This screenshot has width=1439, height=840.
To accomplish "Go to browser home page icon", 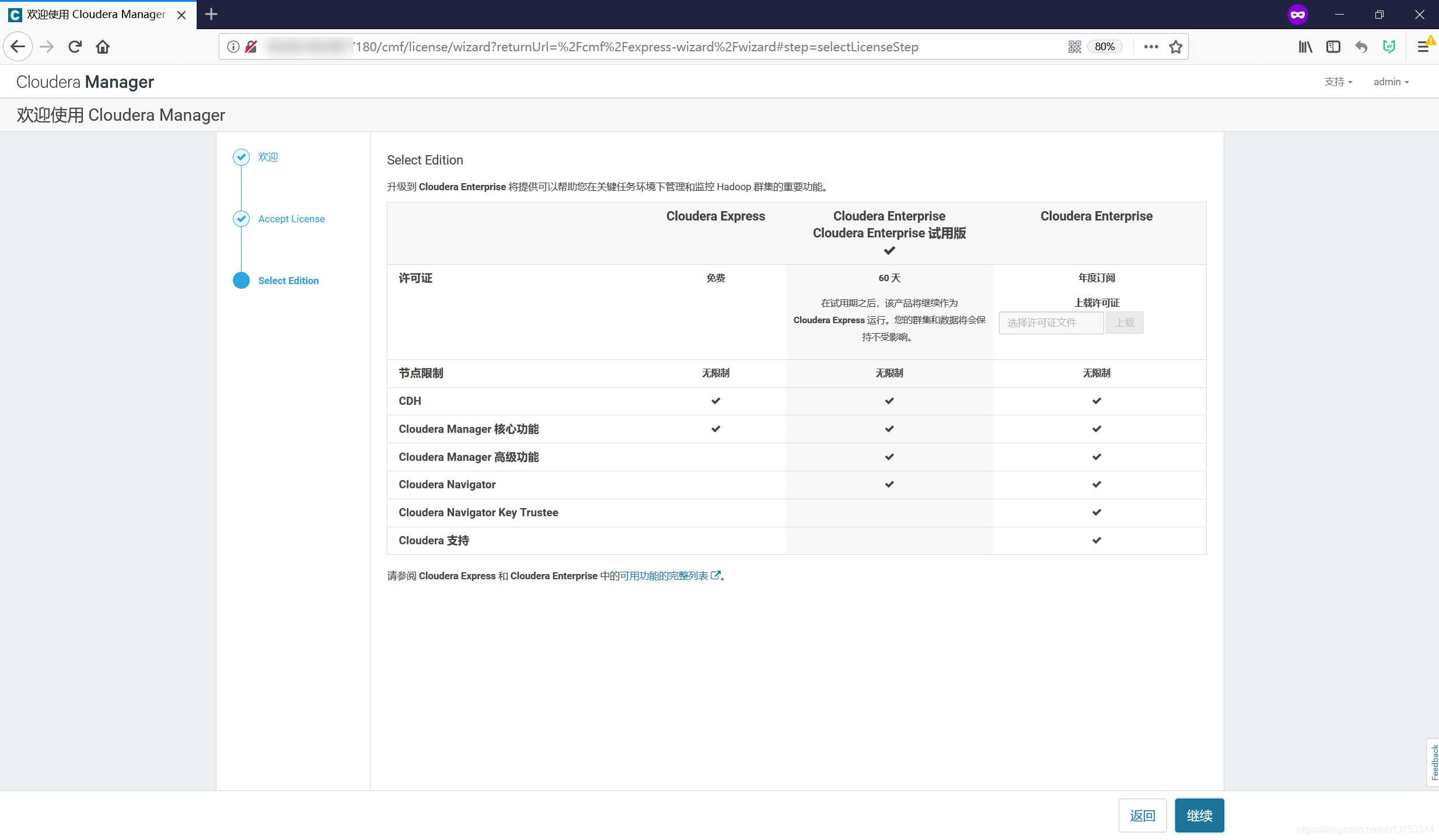I will 103,47.
